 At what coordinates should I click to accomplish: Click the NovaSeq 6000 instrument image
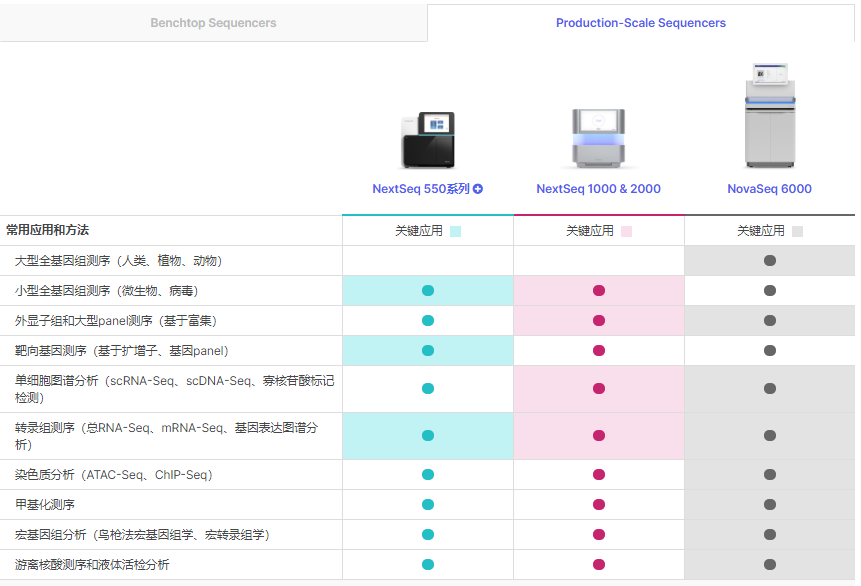click(x=769, y=116)
